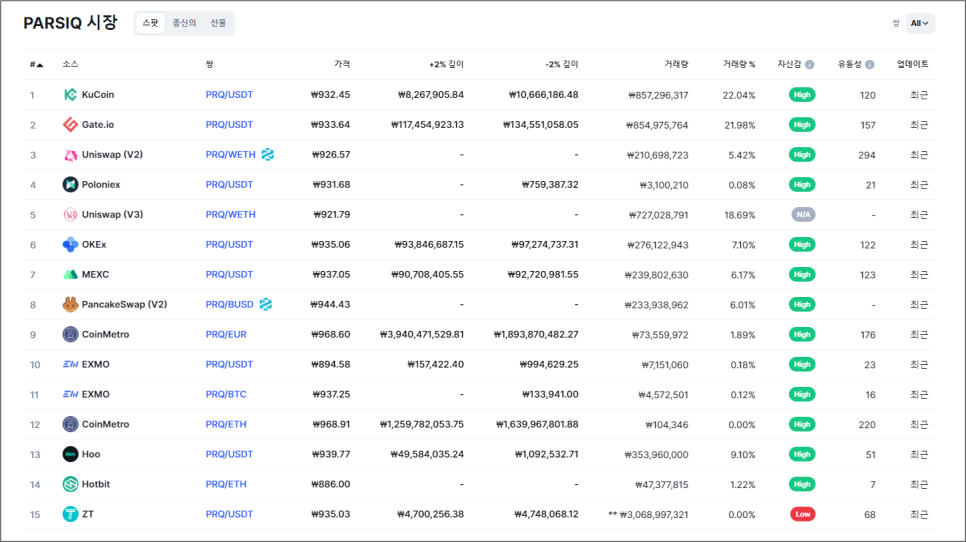
Task: Sort by the +2% 깊이 column header
Action: pyautogui.click(x=446, y=64)
